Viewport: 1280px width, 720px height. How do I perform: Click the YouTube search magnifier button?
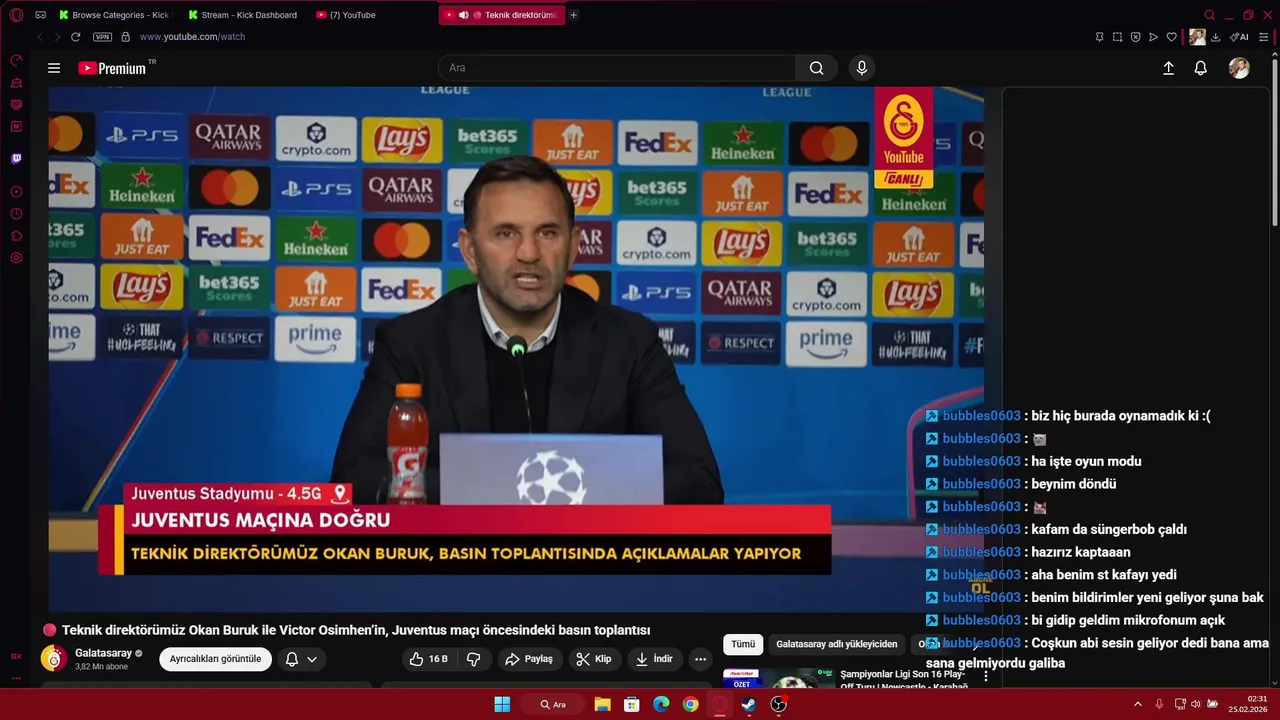817,68
